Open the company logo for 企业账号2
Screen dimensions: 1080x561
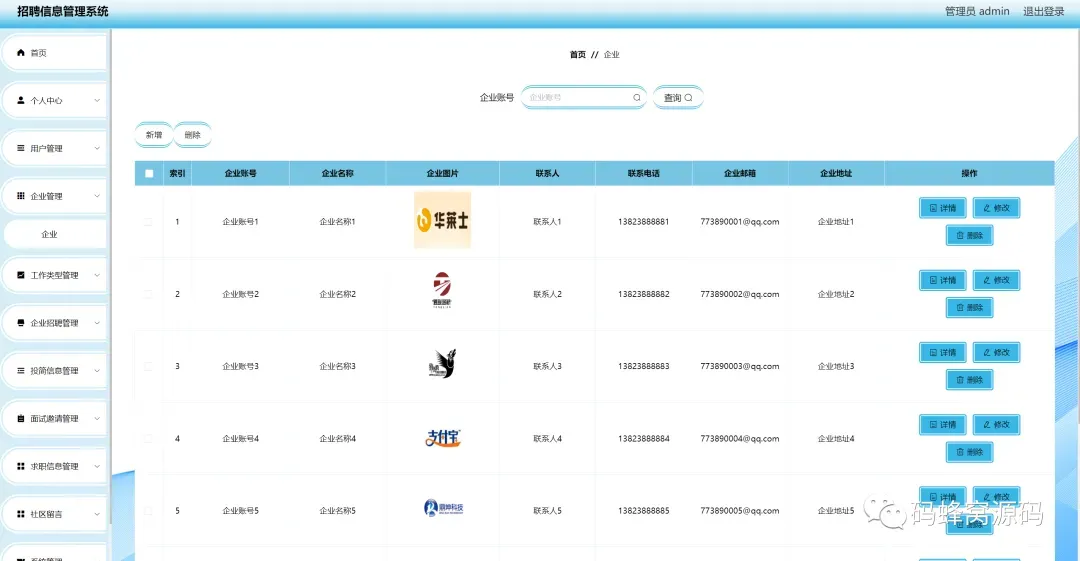442,290
